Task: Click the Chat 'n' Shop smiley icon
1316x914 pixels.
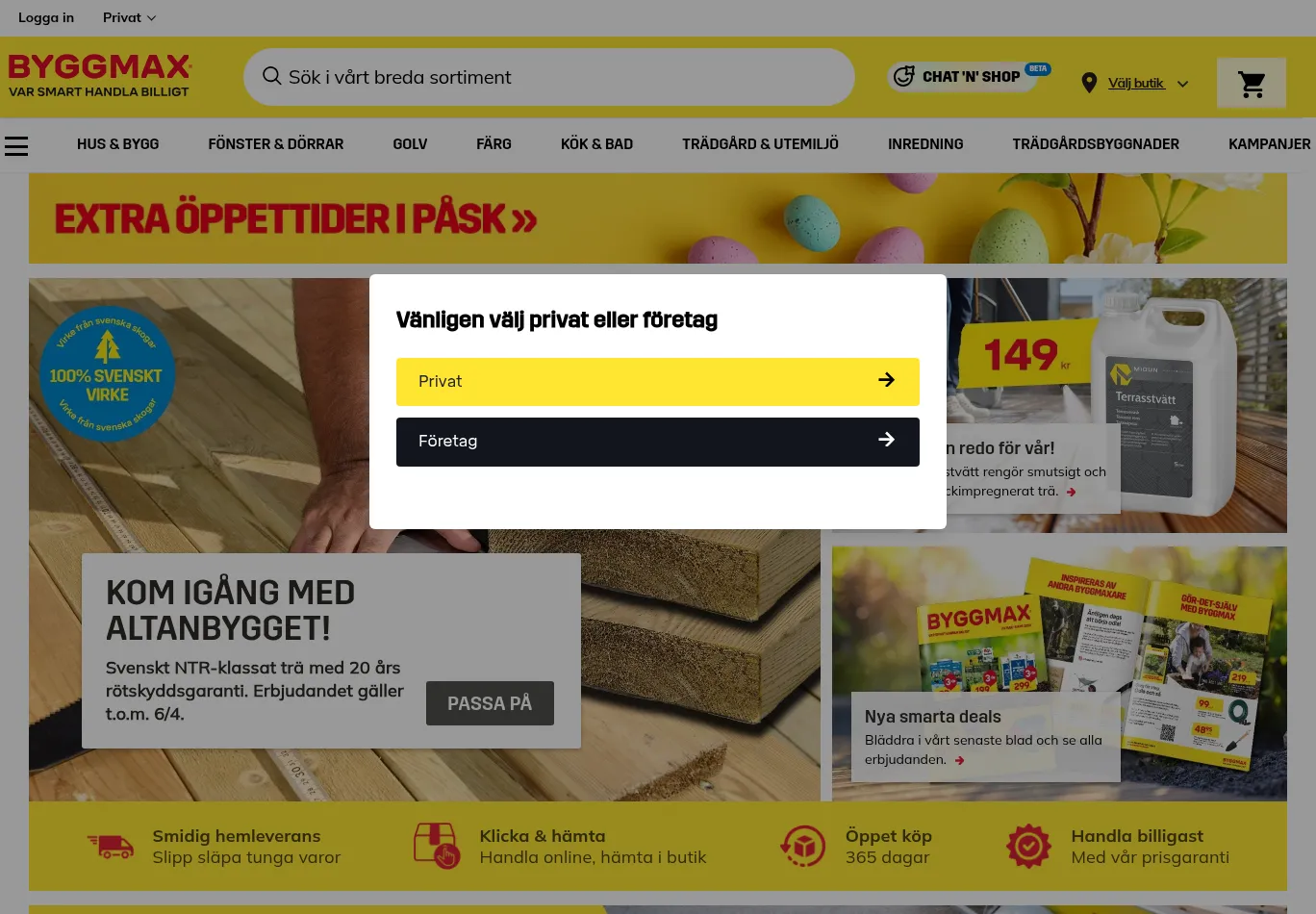Action: click(904, 76)
